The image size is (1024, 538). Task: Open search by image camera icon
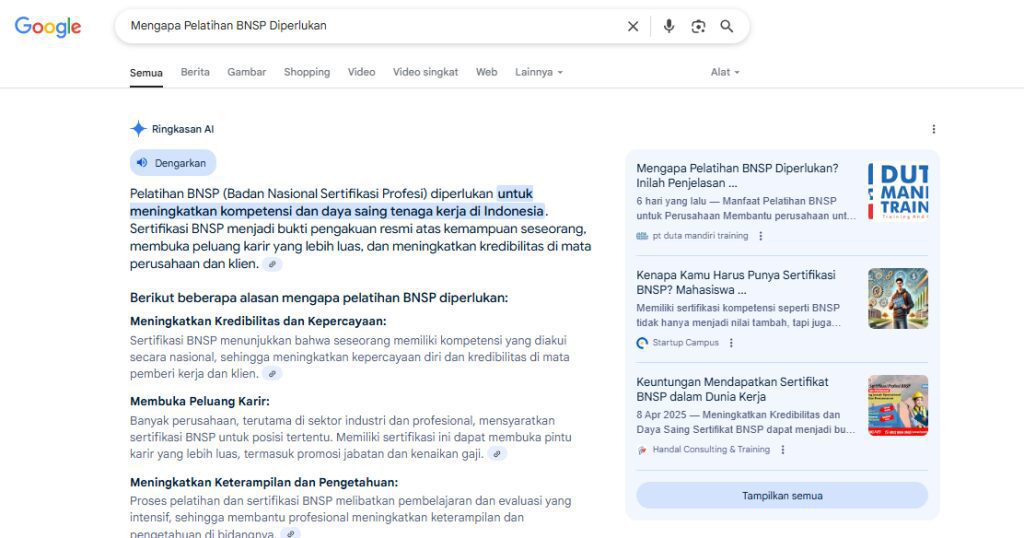pos(698,26)
